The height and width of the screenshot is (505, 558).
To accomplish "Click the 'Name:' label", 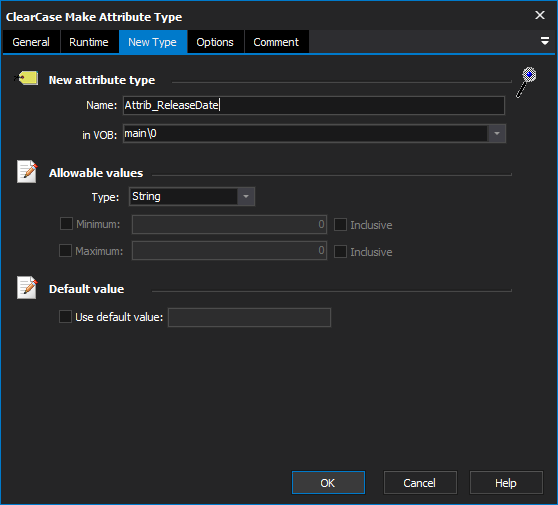I will (x=101, y=105).
